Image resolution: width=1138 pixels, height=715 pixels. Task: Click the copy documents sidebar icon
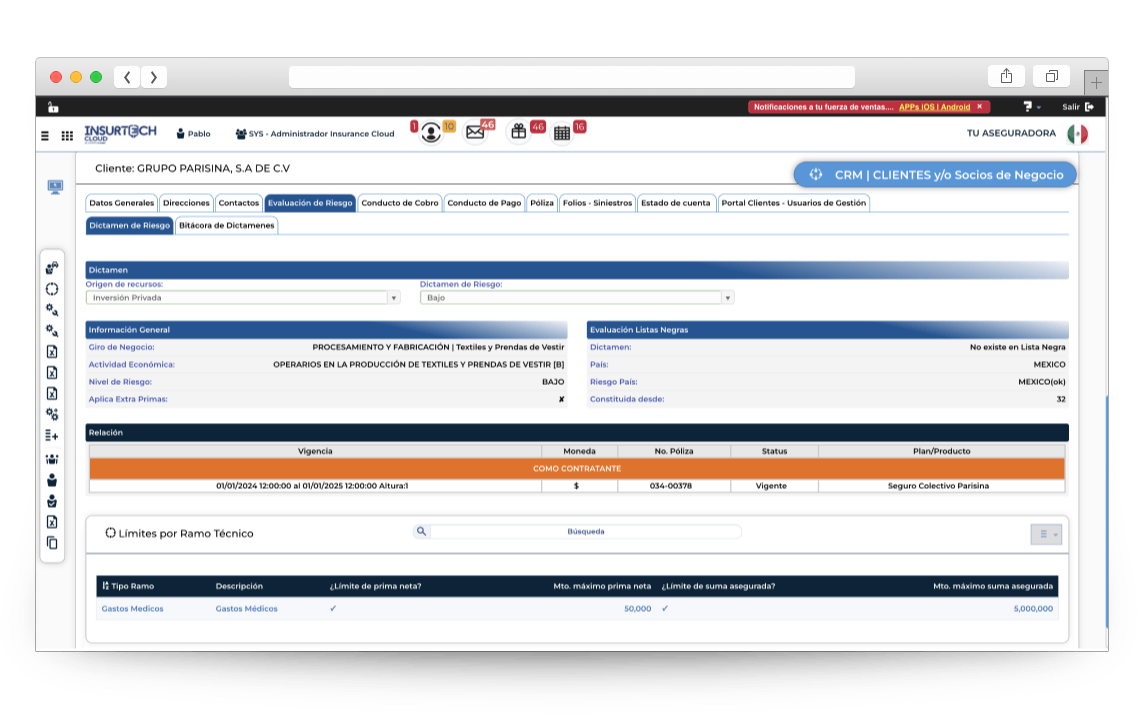52,543
